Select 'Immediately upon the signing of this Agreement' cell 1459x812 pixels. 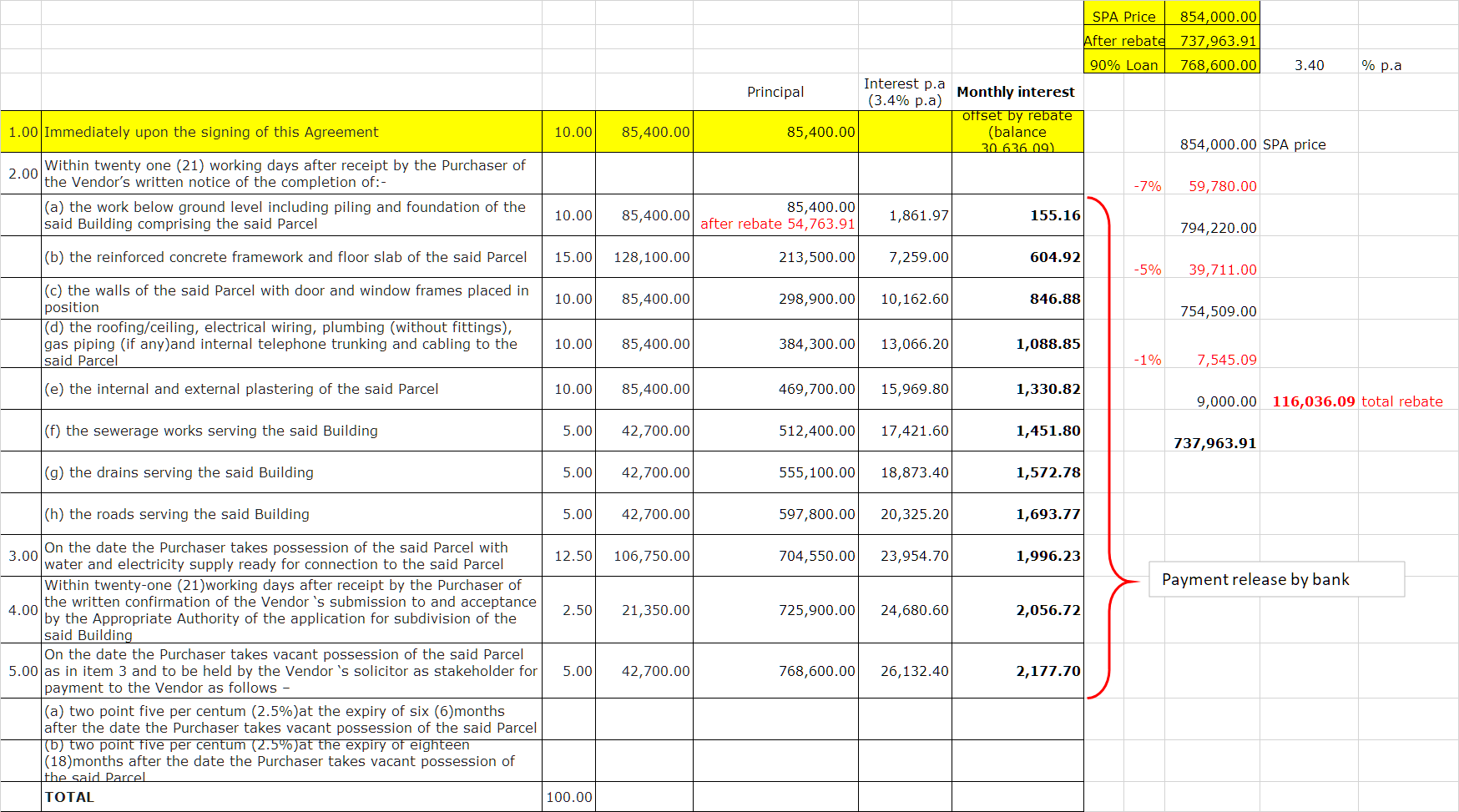point(291,132)
